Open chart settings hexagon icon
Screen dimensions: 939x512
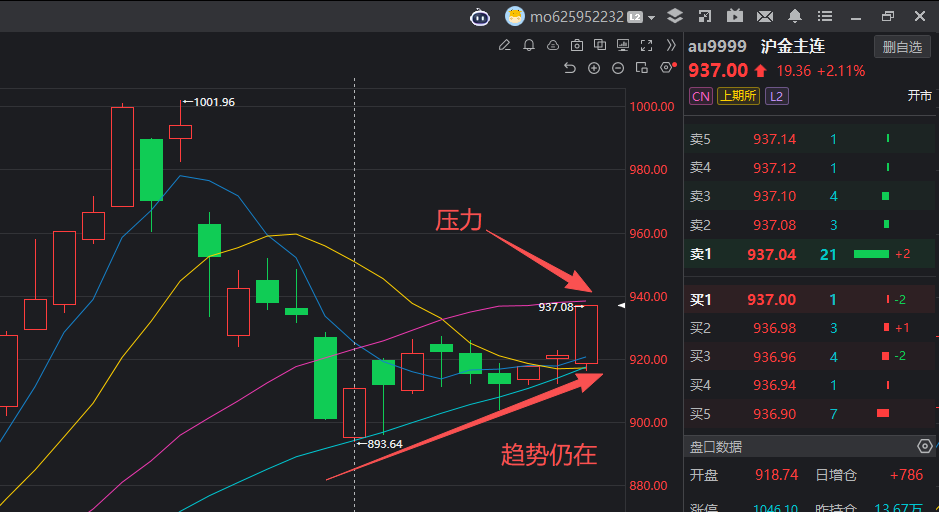(667, 68)
